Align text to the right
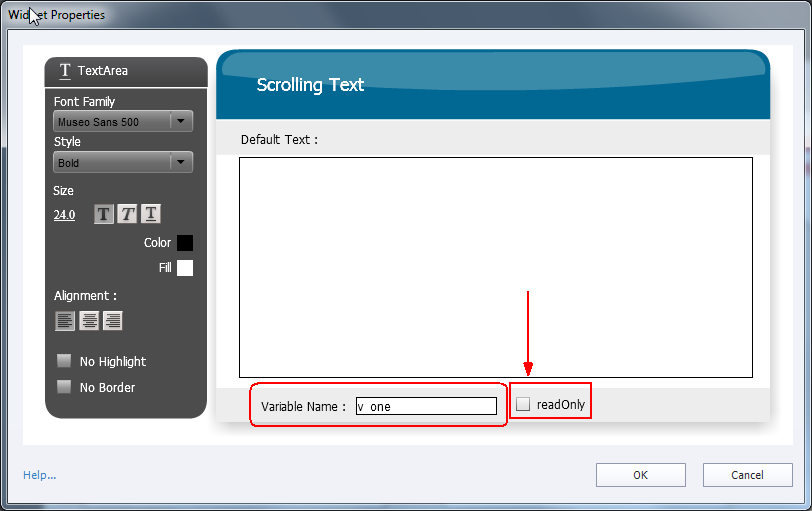The image size is (812, 511). (x=113, y=321)
